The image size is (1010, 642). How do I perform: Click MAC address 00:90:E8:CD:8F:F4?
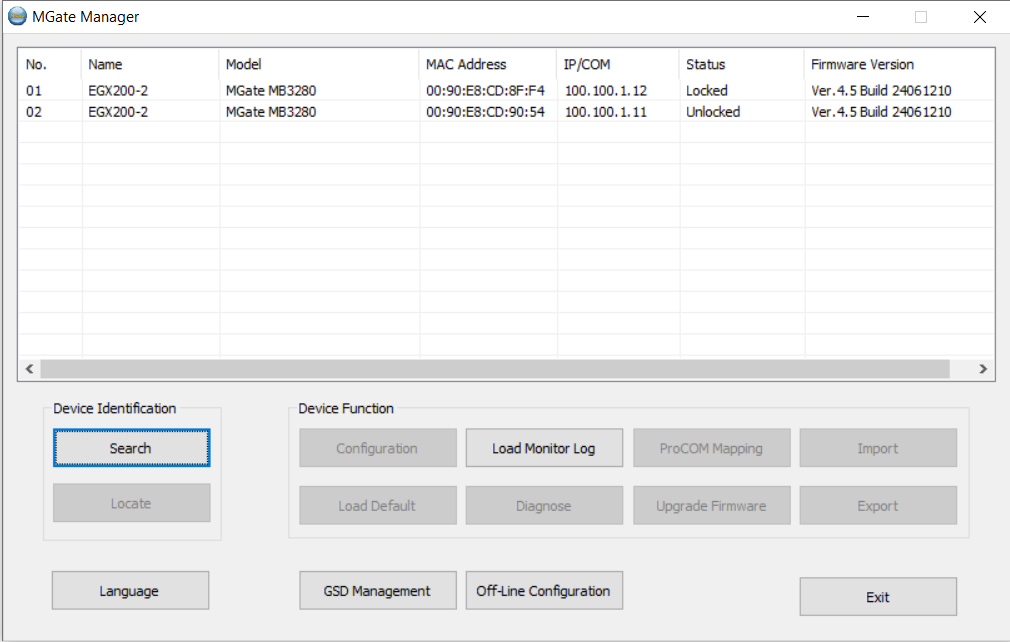pos(485,90)
